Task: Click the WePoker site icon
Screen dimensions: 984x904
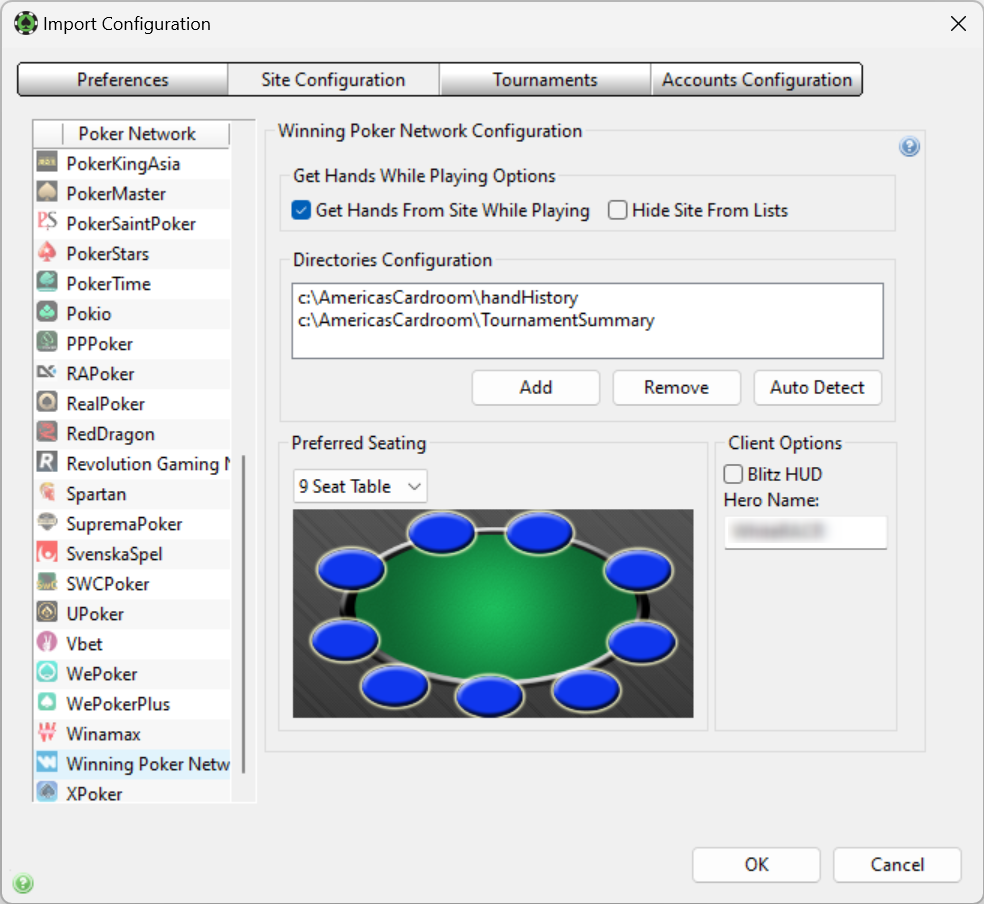Action: [47, 673]
